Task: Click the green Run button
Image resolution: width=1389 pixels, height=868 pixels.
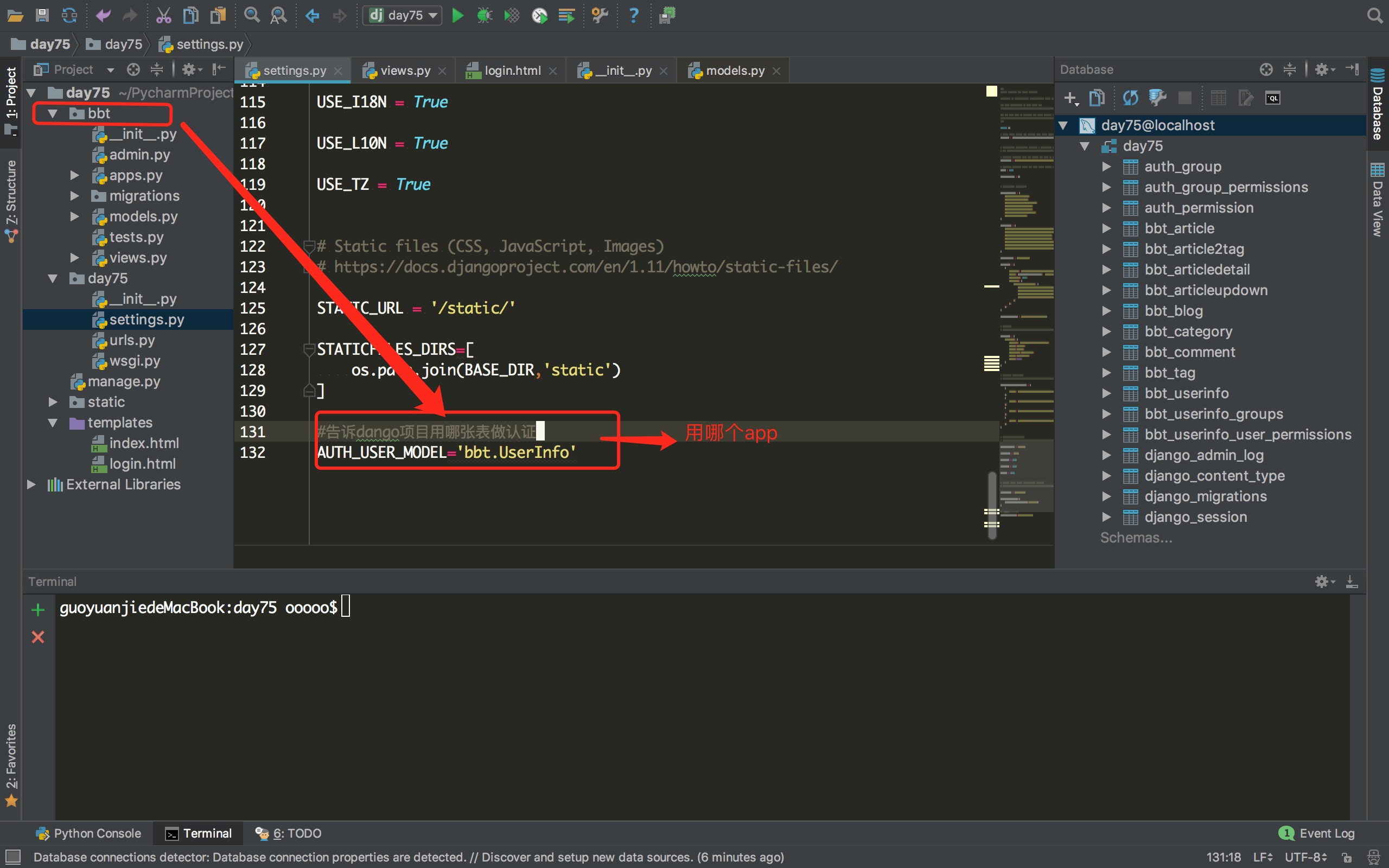Action: tap(457, 15)
